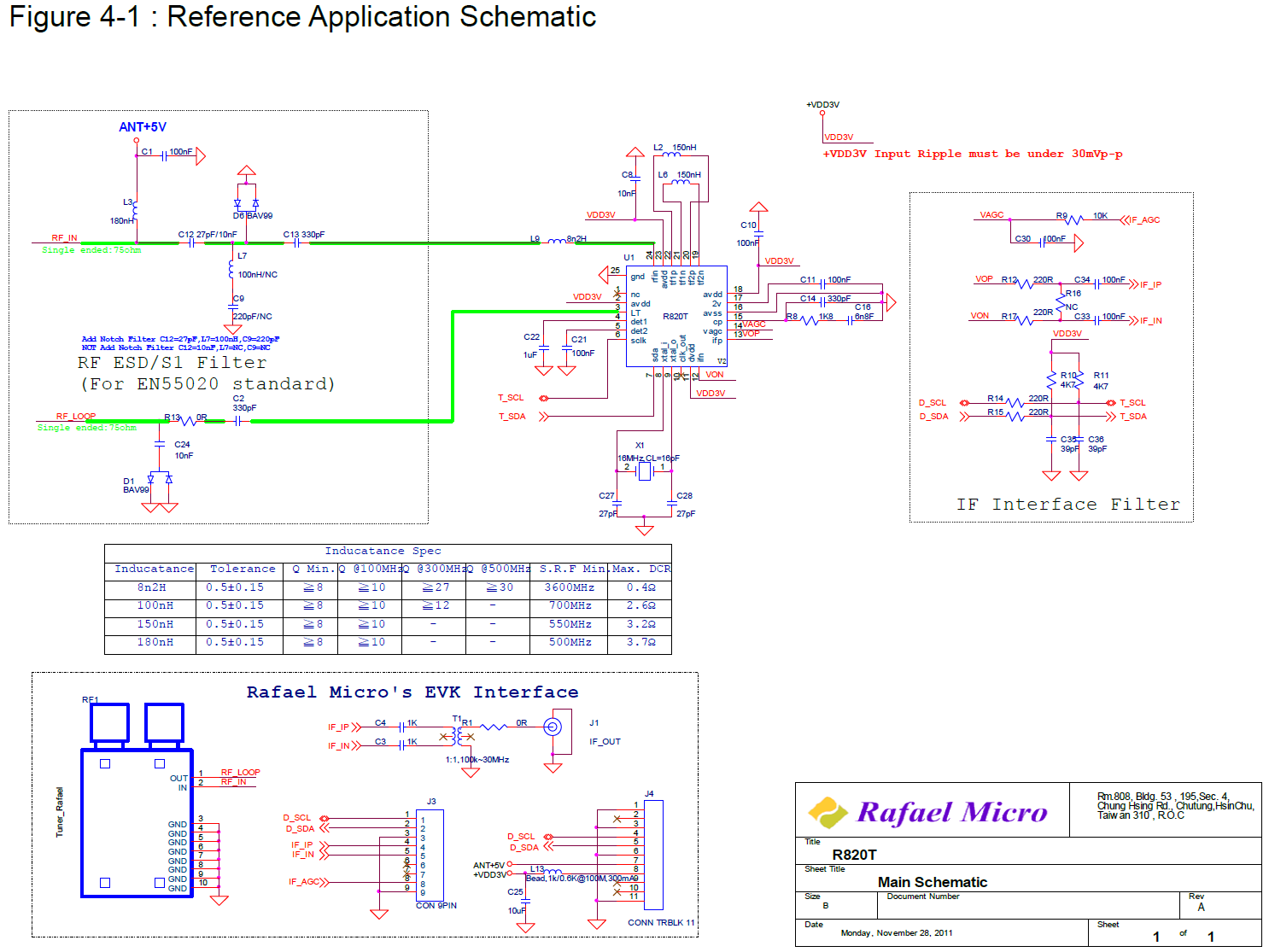Click the '≧30' Q value cell
Screen dimensions: 1275x952
point(500,587)
